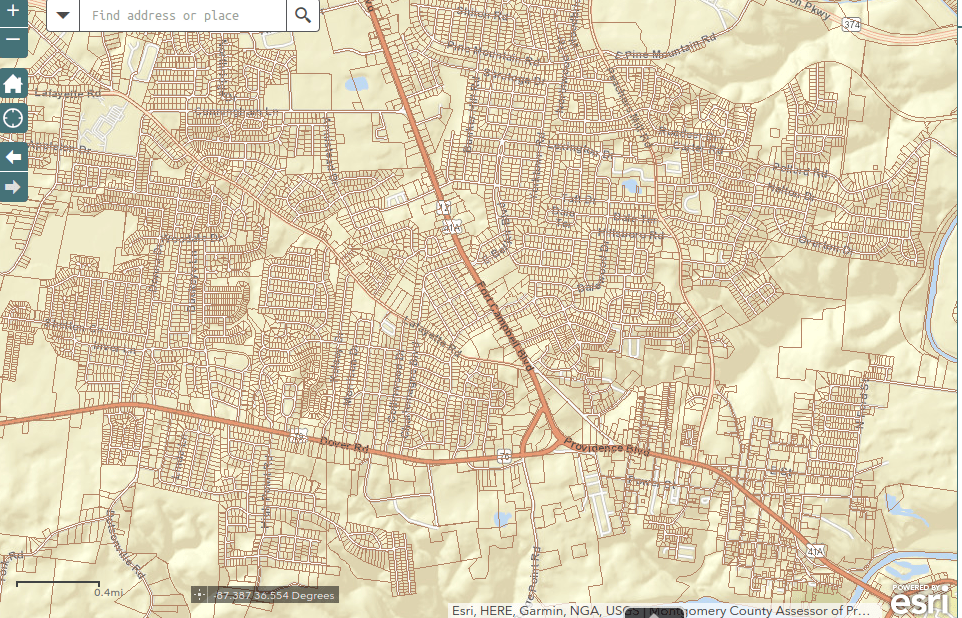Click the Find address or place field
The image size is (962, 618).
tap(180, 15)
